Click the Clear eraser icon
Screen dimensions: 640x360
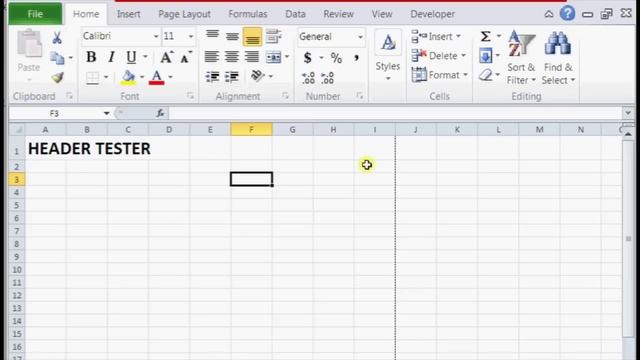click(486, 75)
